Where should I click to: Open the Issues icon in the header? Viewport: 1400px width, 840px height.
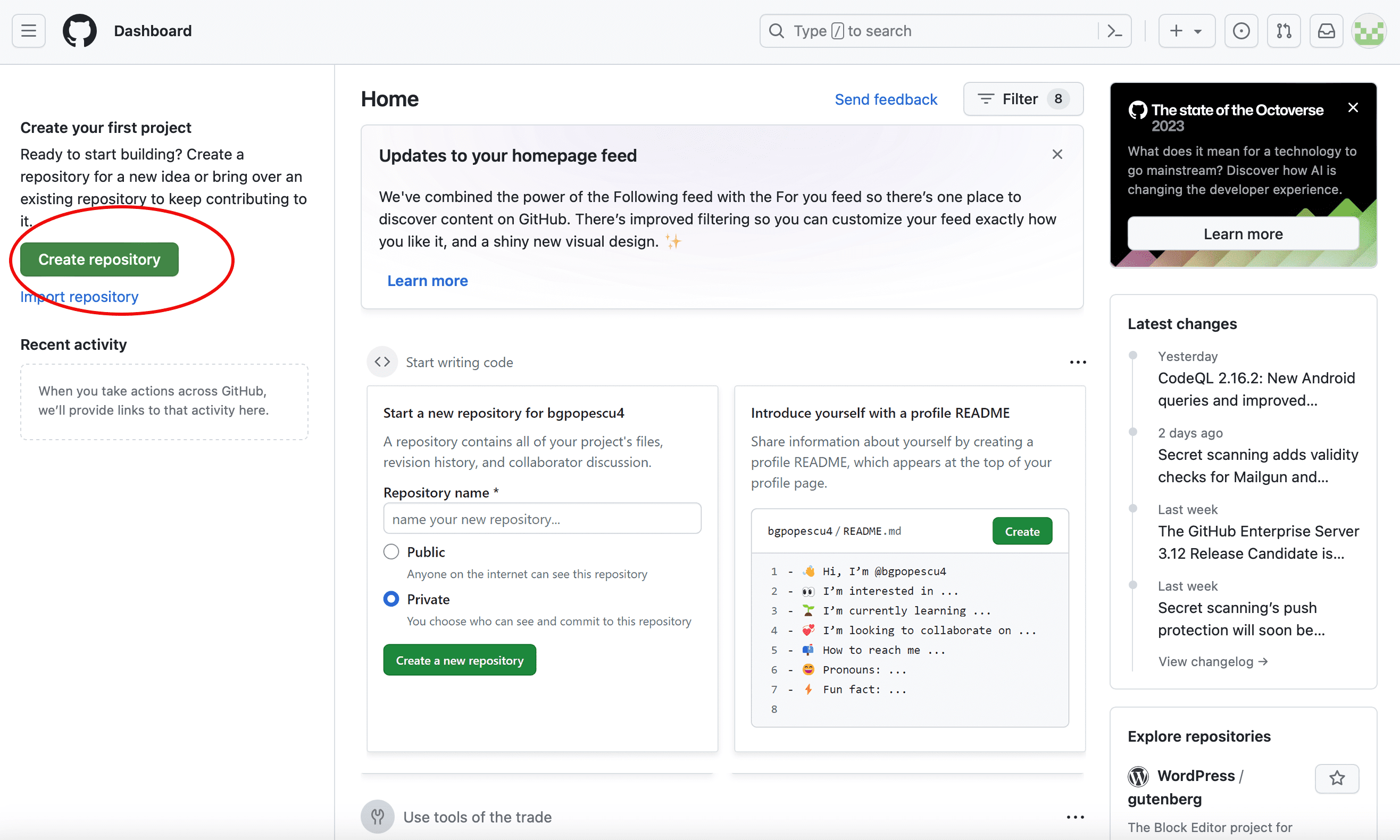(1241, 30)
